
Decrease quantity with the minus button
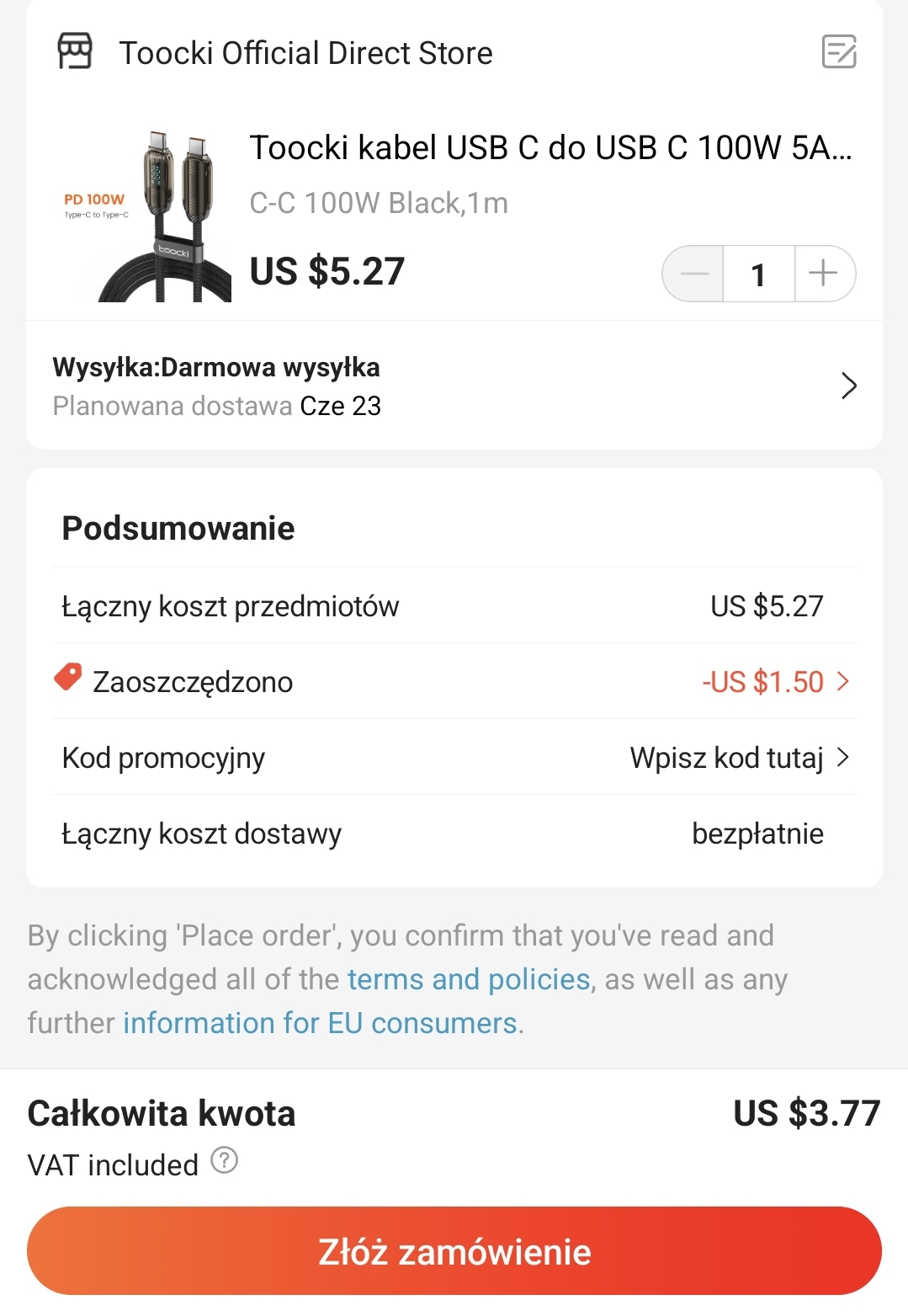694,274
